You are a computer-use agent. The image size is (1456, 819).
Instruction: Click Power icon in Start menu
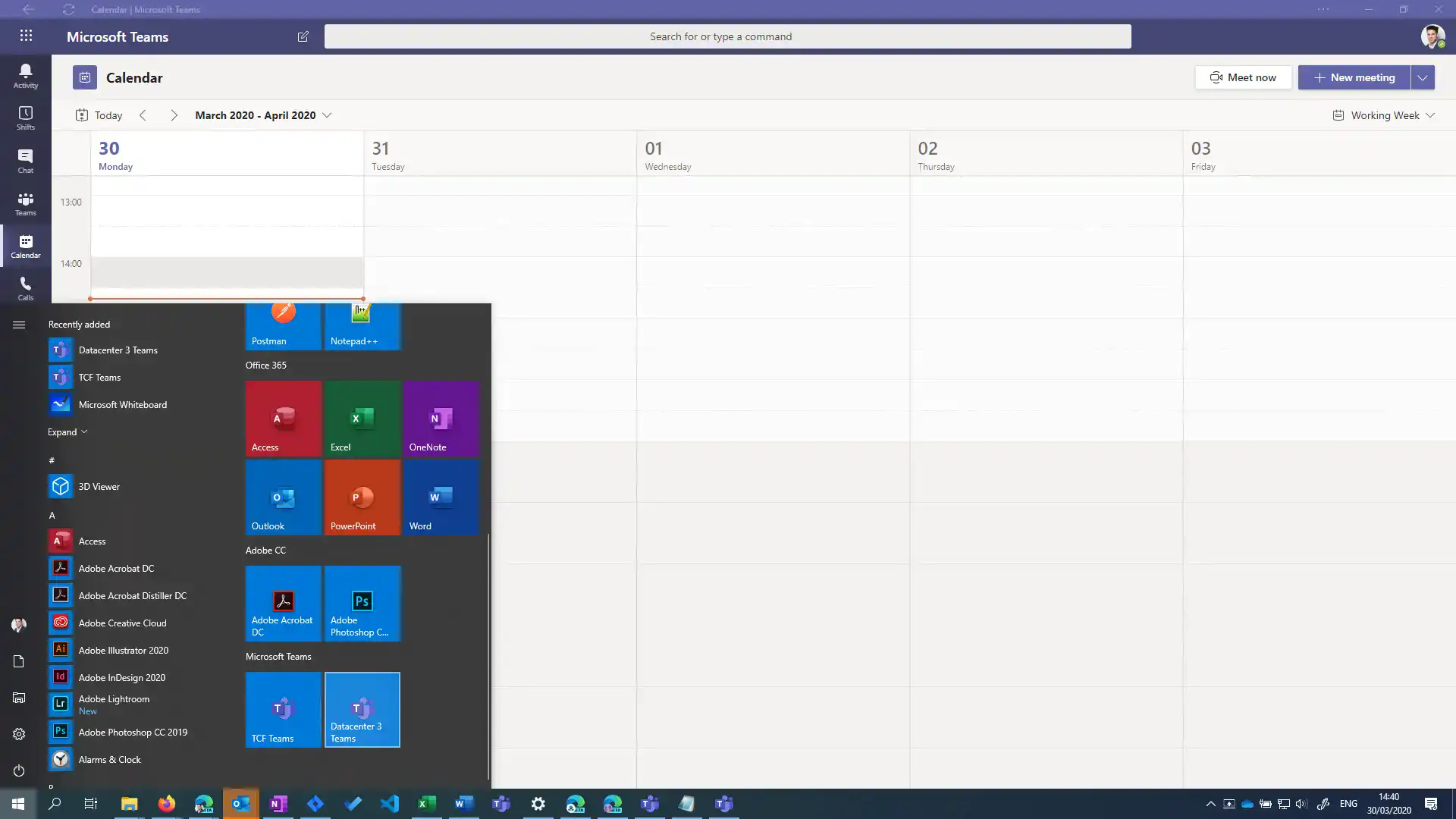pyautogui.click(x=19, y=770)
